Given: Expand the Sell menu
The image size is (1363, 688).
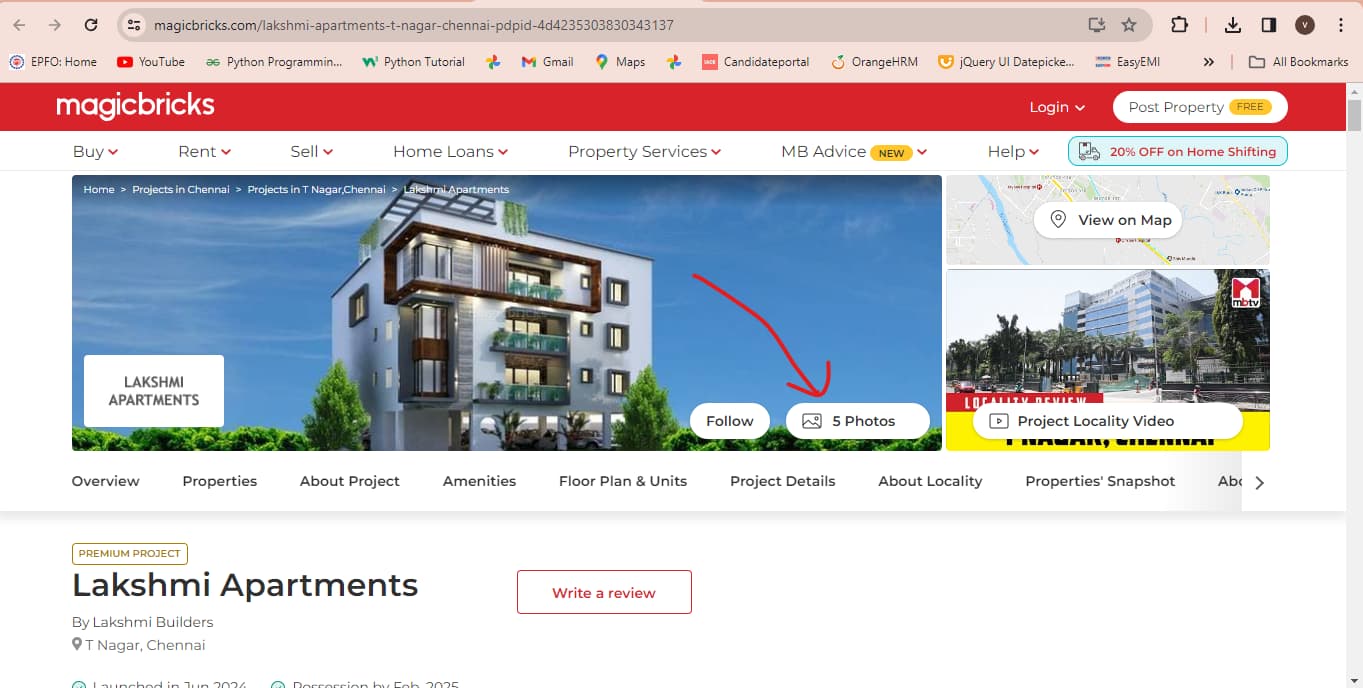Looking at the screenshot, I should pos(311,151).
